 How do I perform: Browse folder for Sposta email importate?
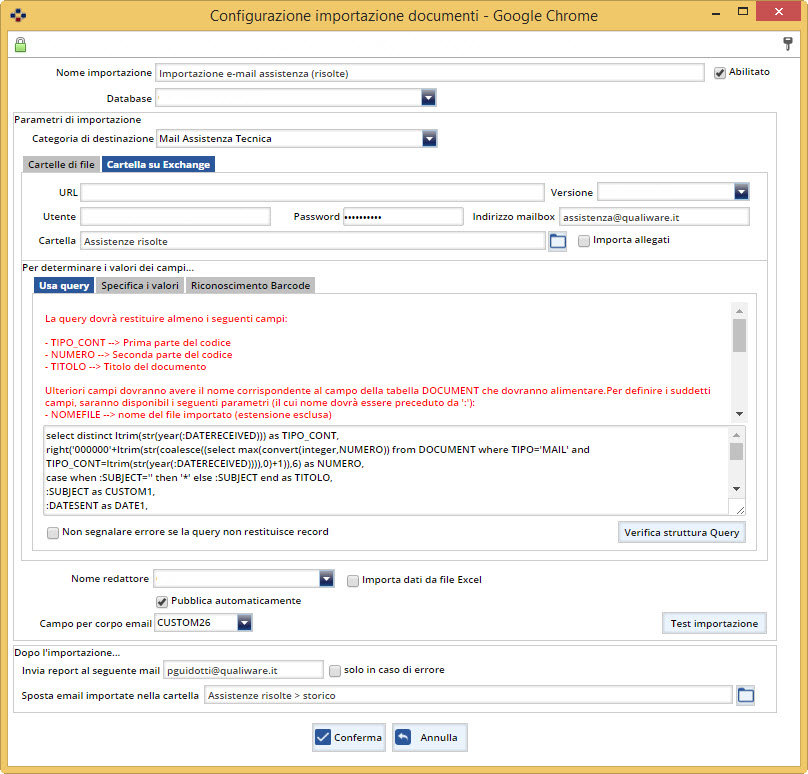pos(745,696)
